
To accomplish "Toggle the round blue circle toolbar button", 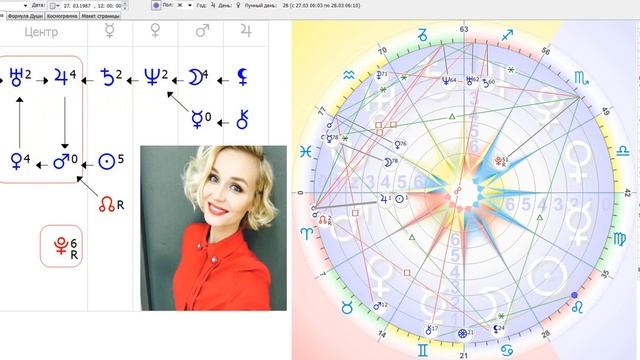I will tap(156, 6).
